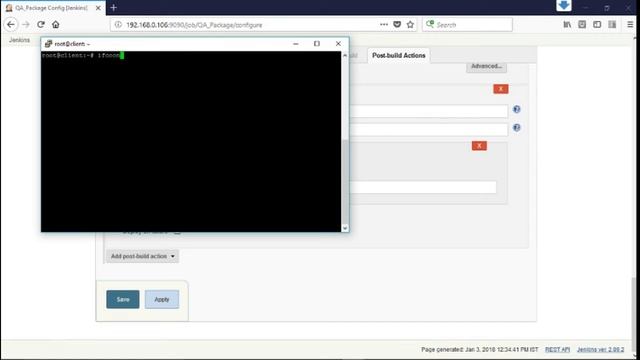Open Firefox Library icon
The image size is (640, 360).
(x=567, y=24)
